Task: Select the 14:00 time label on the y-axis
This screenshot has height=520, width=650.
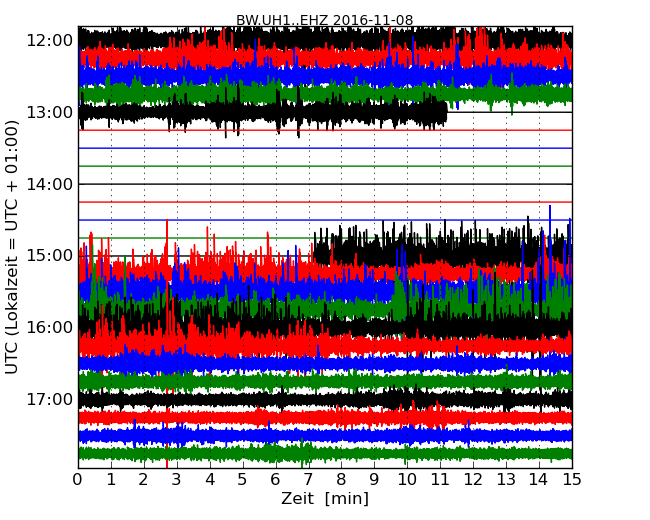Action: [x=50, y=184]
